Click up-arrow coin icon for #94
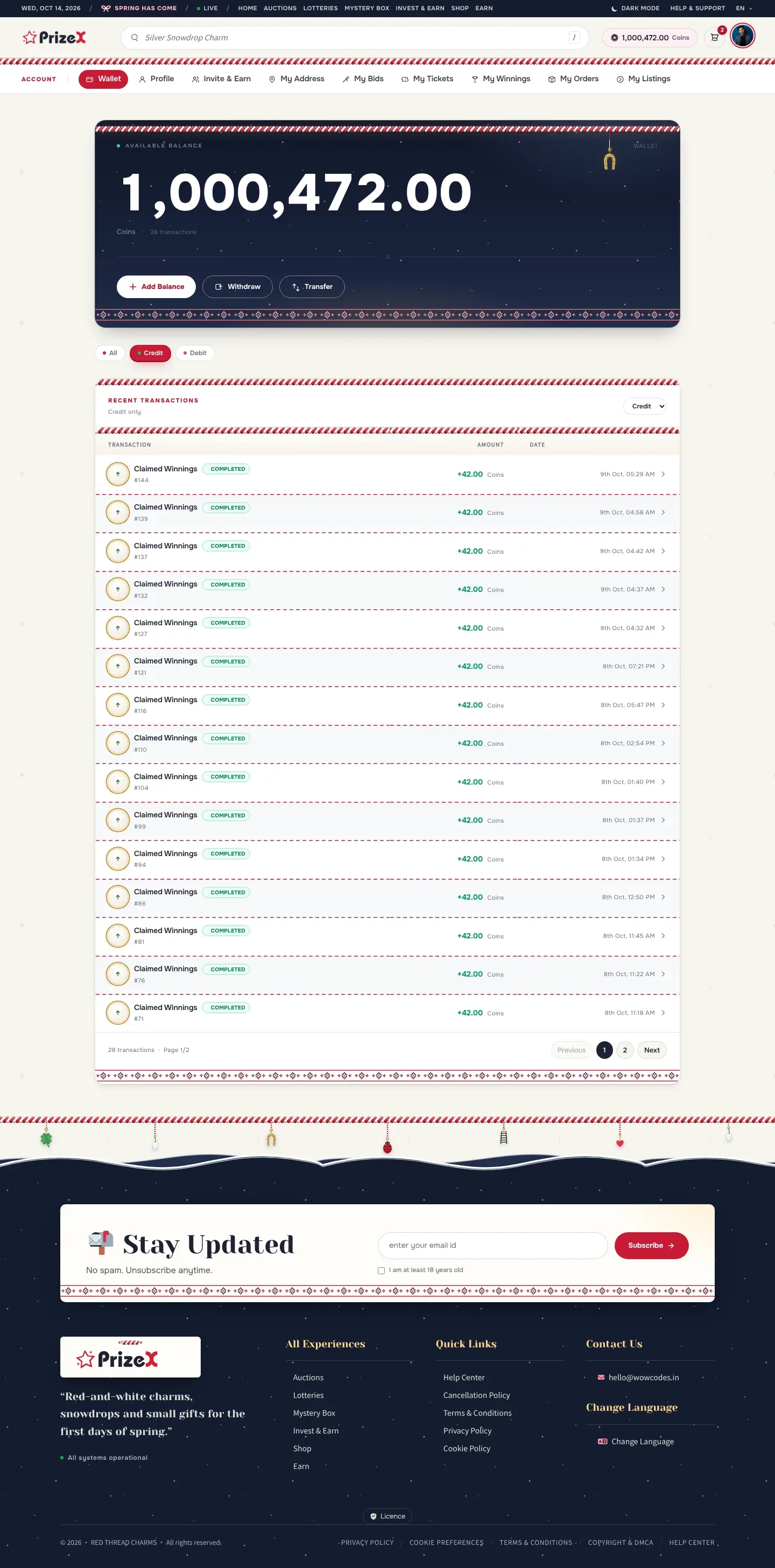This screenshot has height=1568, width=775. coord(117,859)
